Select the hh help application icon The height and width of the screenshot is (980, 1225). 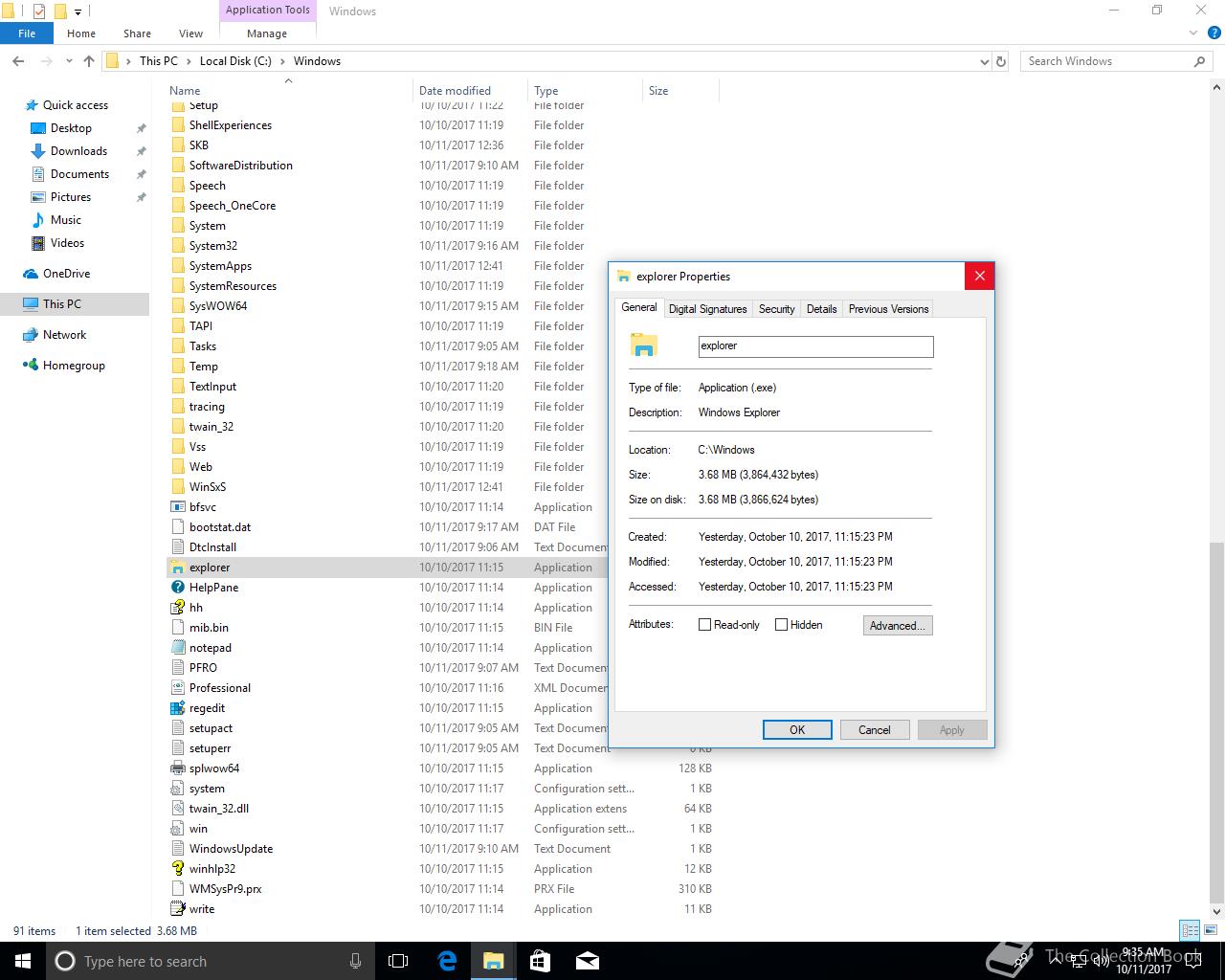pyautogui.click(x=178, y=608)
